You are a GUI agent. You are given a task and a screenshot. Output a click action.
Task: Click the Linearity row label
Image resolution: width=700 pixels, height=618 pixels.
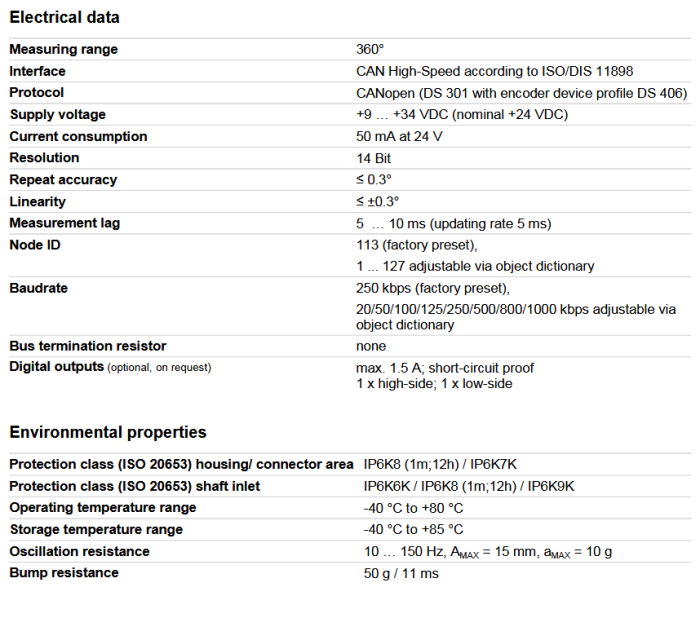coord(37,202)
